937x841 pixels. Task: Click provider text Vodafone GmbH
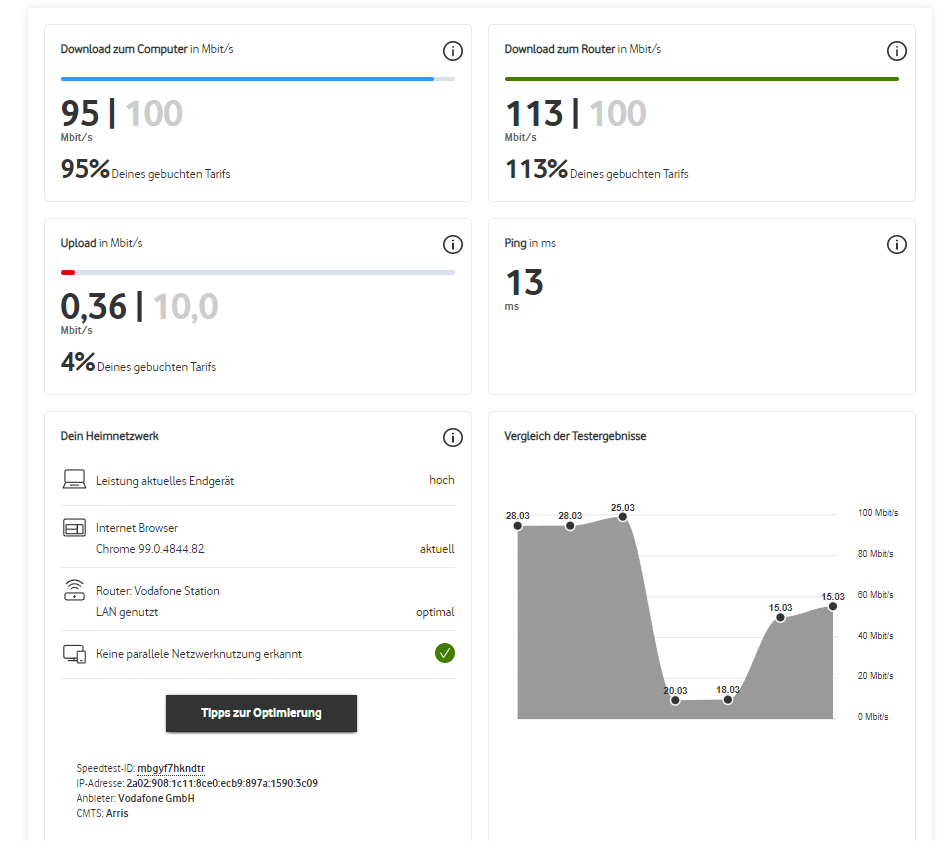tap(156, 798)
